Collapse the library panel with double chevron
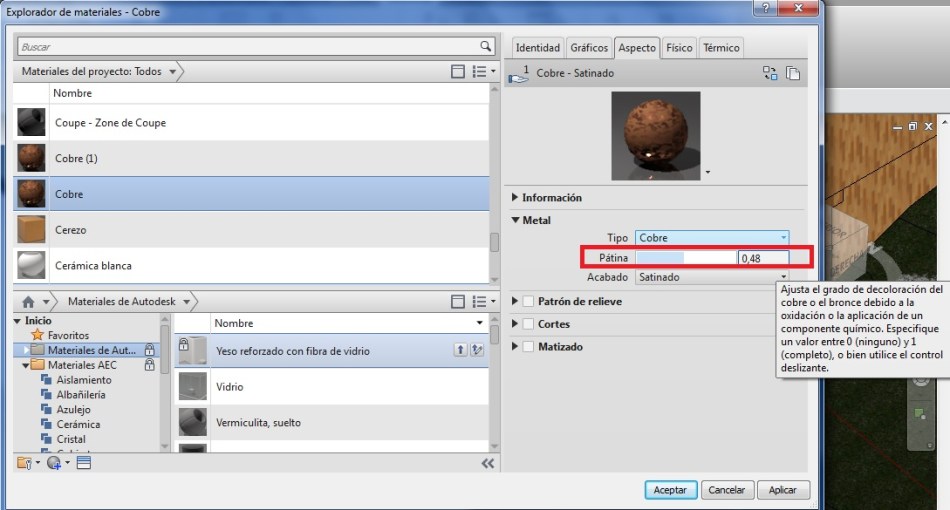The image size is (950, 510). click(x=487, y=463)
